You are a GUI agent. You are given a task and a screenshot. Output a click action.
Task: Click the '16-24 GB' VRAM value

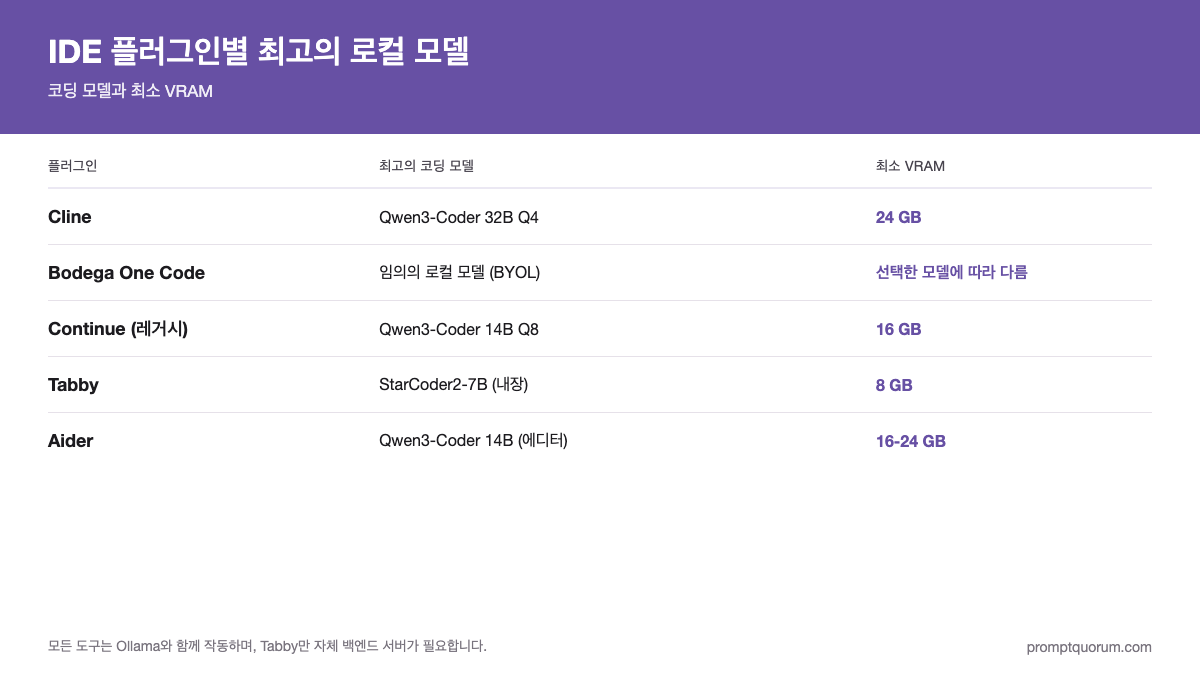coord(911,441)
